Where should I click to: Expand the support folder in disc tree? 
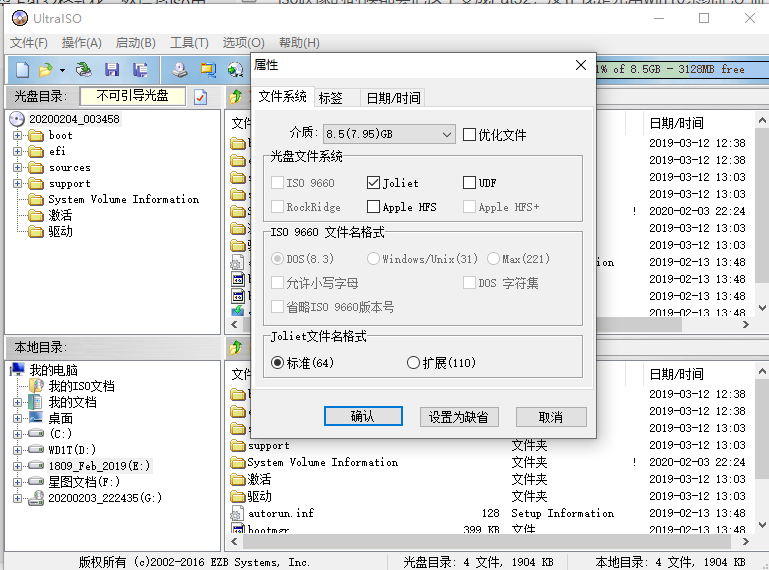point(17,183)
